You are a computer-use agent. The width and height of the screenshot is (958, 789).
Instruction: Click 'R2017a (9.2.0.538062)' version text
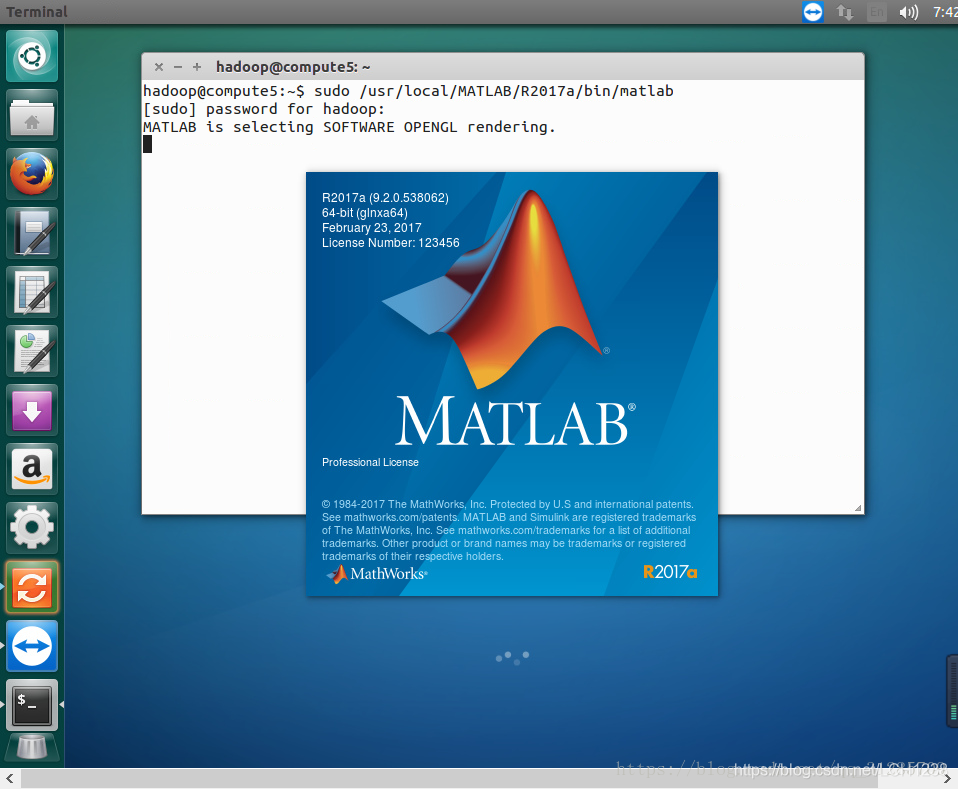point(385,197)
